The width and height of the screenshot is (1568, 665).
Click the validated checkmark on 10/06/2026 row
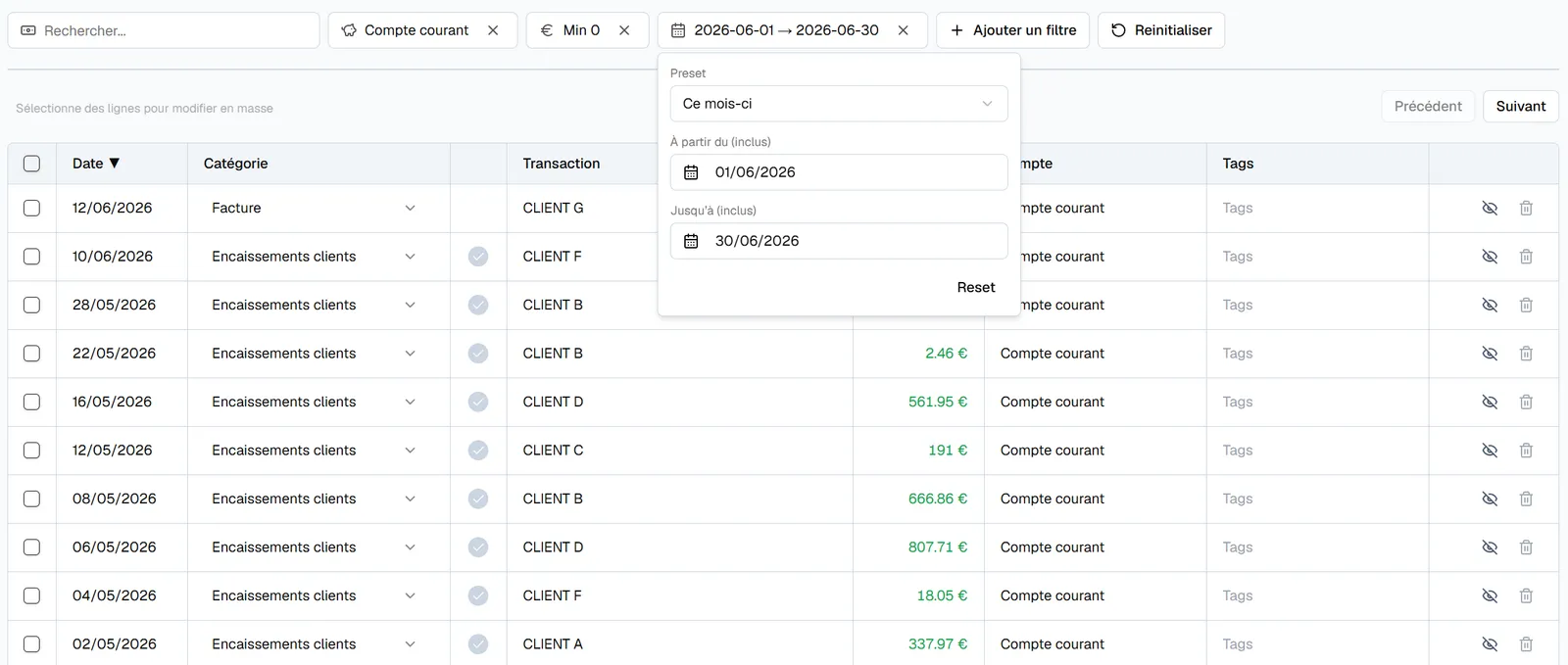478,257
